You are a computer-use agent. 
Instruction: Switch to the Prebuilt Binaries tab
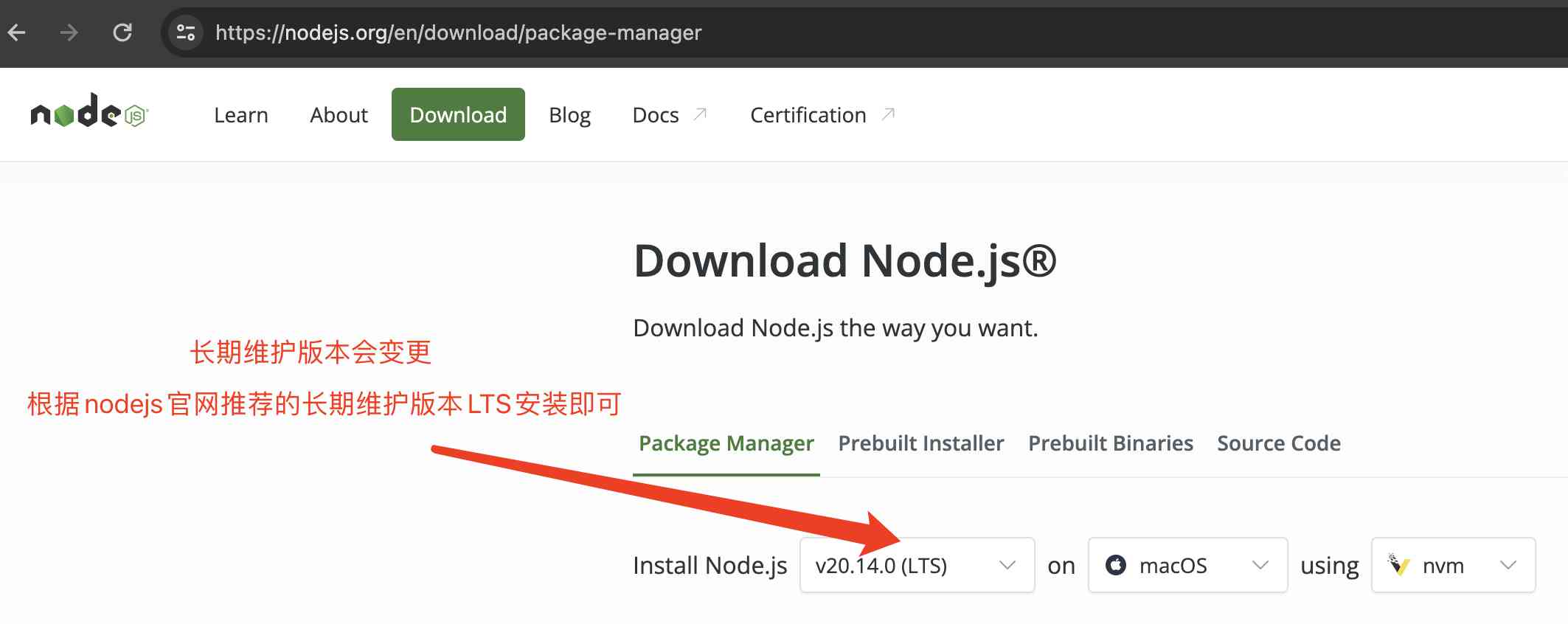(x=1111, y=443)
